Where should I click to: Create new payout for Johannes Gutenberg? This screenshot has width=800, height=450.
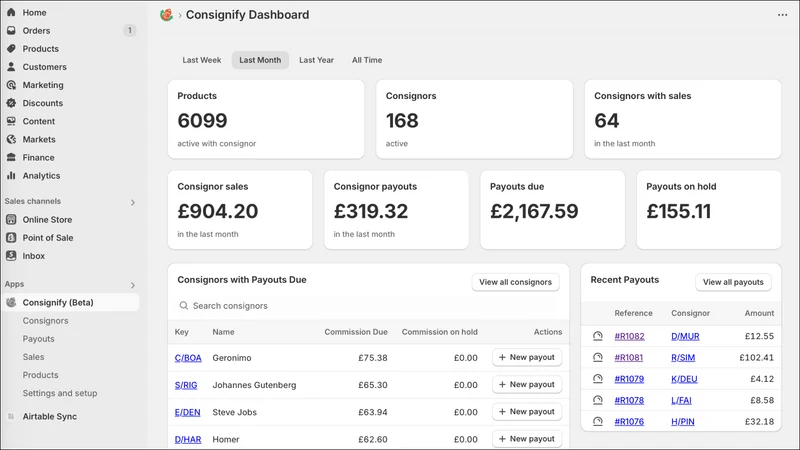coord(527,384)
